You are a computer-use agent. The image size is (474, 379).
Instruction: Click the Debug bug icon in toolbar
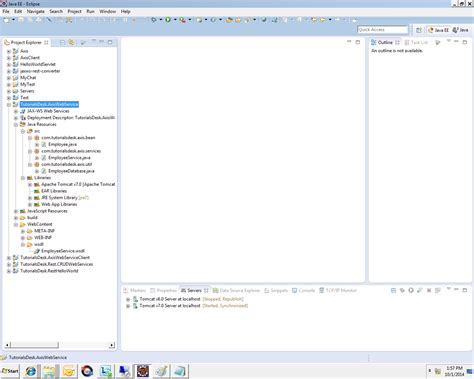154,20
